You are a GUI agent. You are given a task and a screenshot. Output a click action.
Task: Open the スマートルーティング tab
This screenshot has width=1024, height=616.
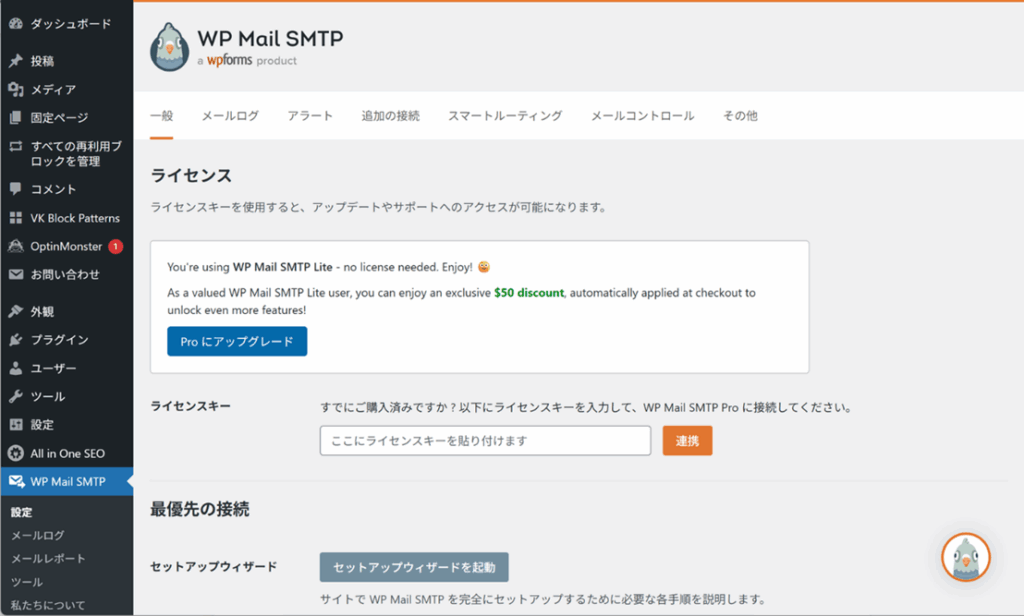pos(505,116)
